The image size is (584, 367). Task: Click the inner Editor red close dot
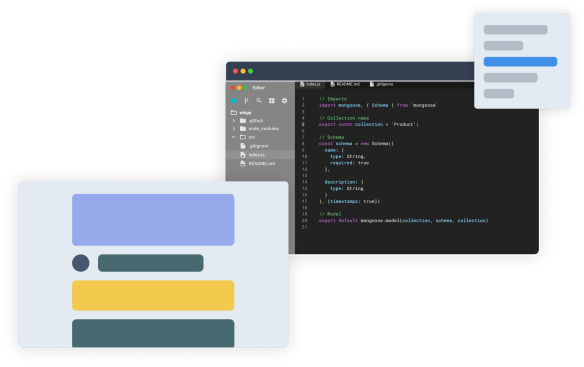pos(232,88)
